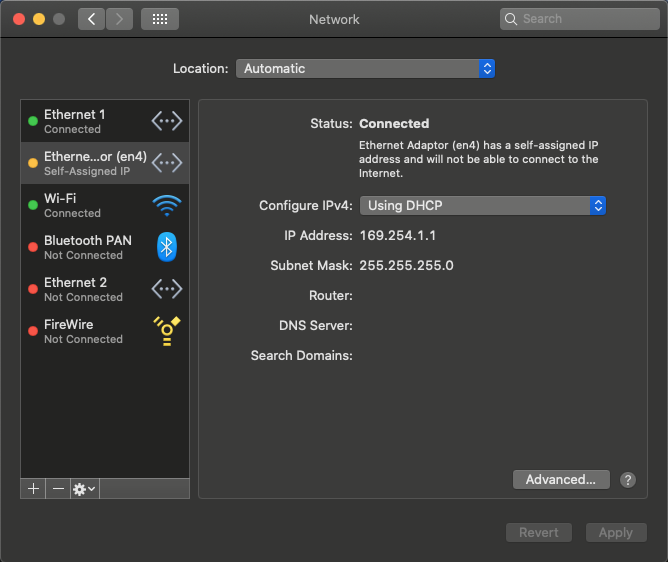The height and width of the screenshot is (562, 668).
Task: Click the Revert button
Action: click(538, 533)
